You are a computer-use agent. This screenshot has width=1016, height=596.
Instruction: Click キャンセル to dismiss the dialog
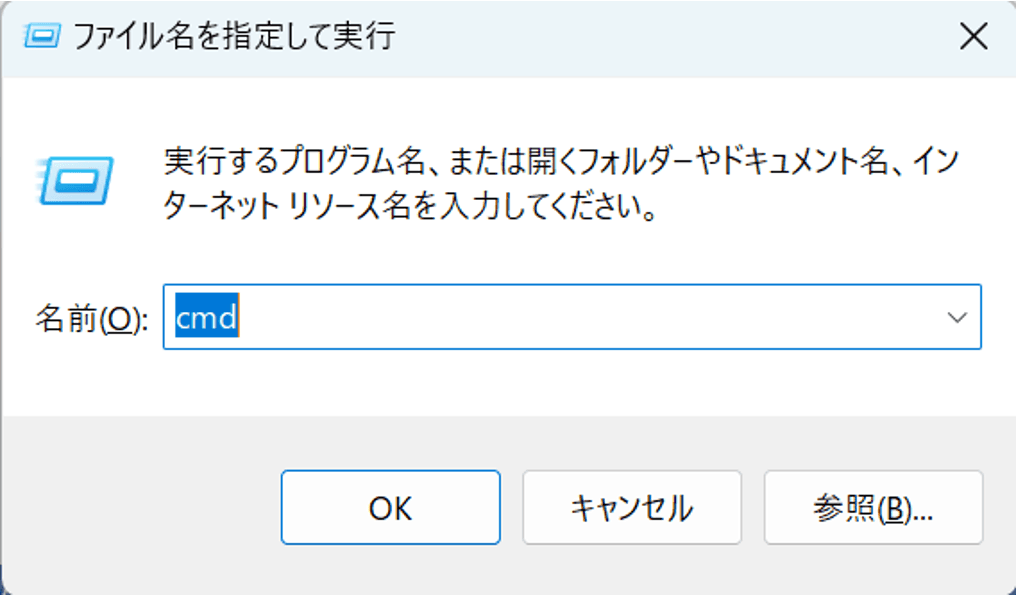click(631, 507)
